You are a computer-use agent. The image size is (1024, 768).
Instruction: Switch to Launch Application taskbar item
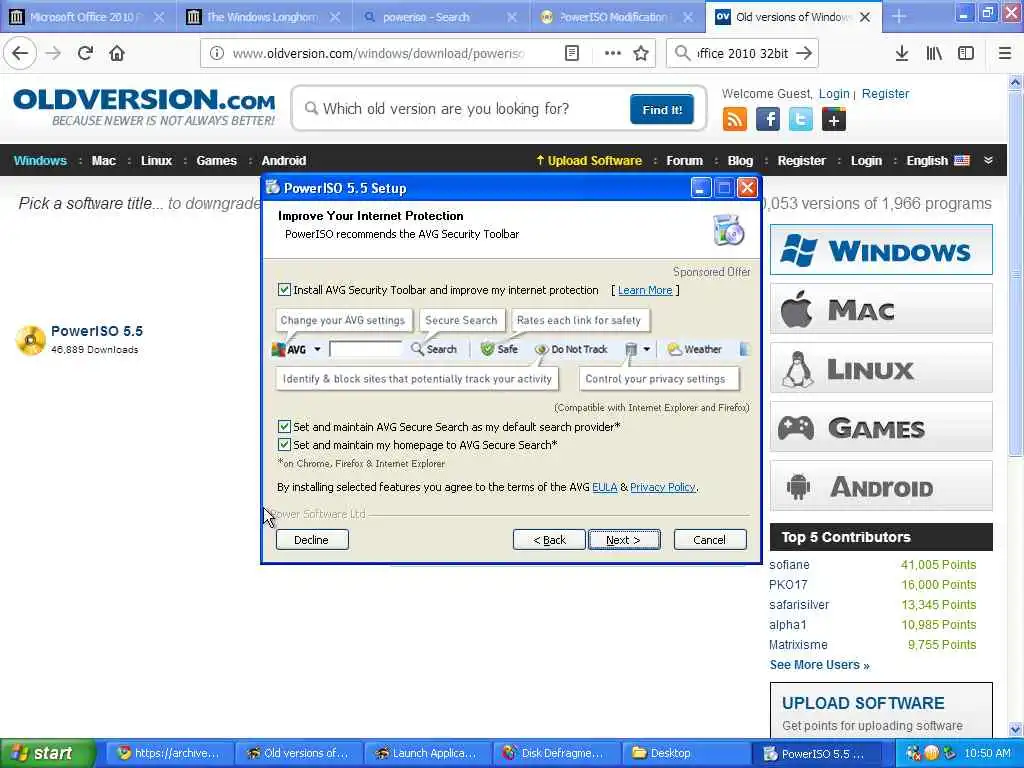tap(426, 753)
